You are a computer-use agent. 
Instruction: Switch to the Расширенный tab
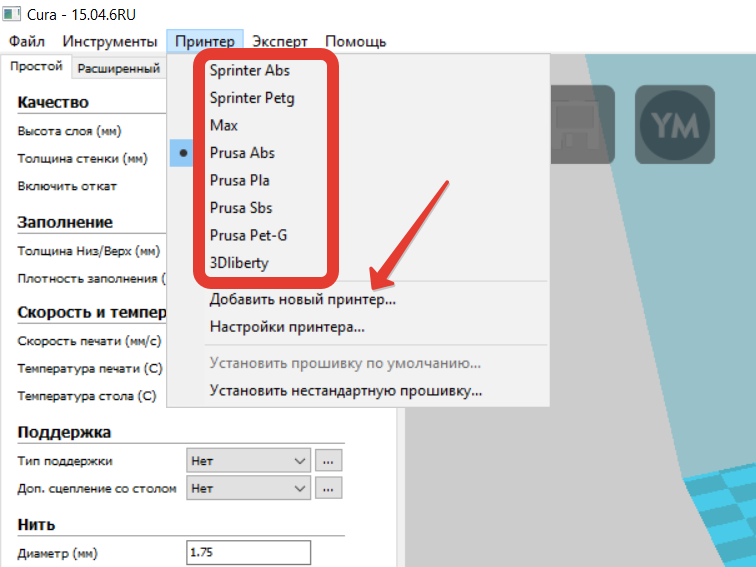pos(119,68)
